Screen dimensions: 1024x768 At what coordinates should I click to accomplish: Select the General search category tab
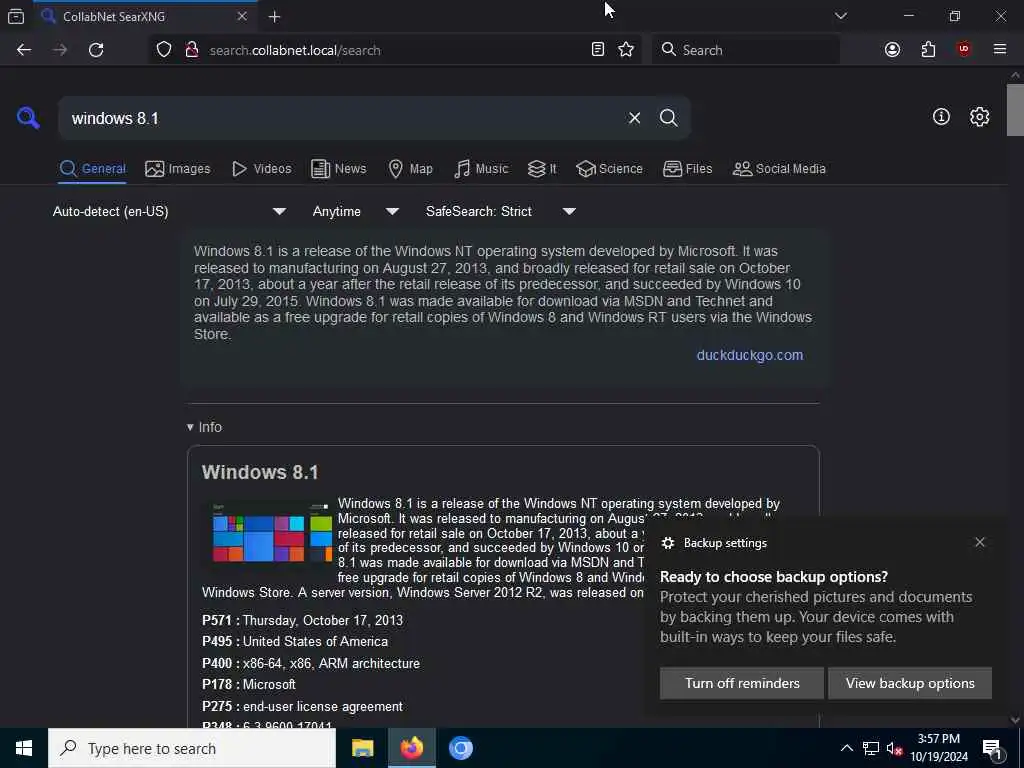(93, 168)
